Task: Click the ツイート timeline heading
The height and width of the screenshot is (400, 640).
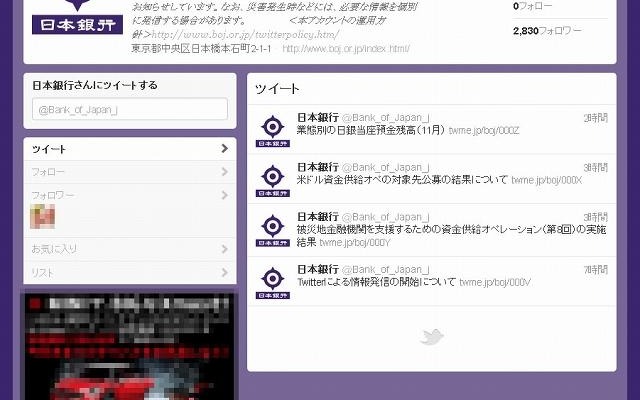Action: click(277, 89)
